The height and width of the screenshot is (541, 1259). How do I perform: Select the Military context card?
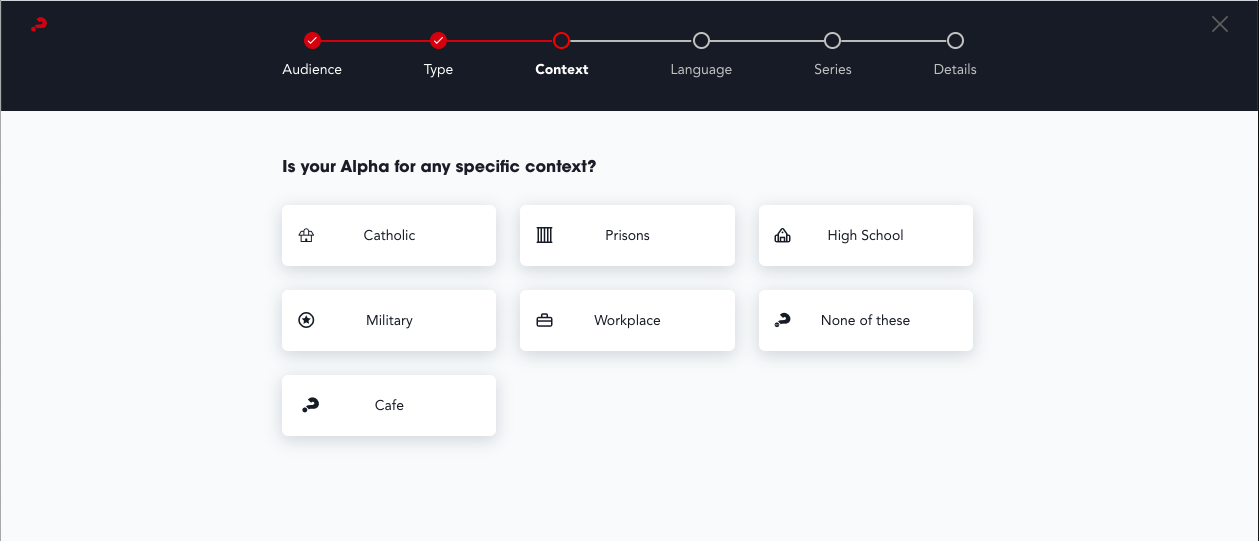coord(389,320)
